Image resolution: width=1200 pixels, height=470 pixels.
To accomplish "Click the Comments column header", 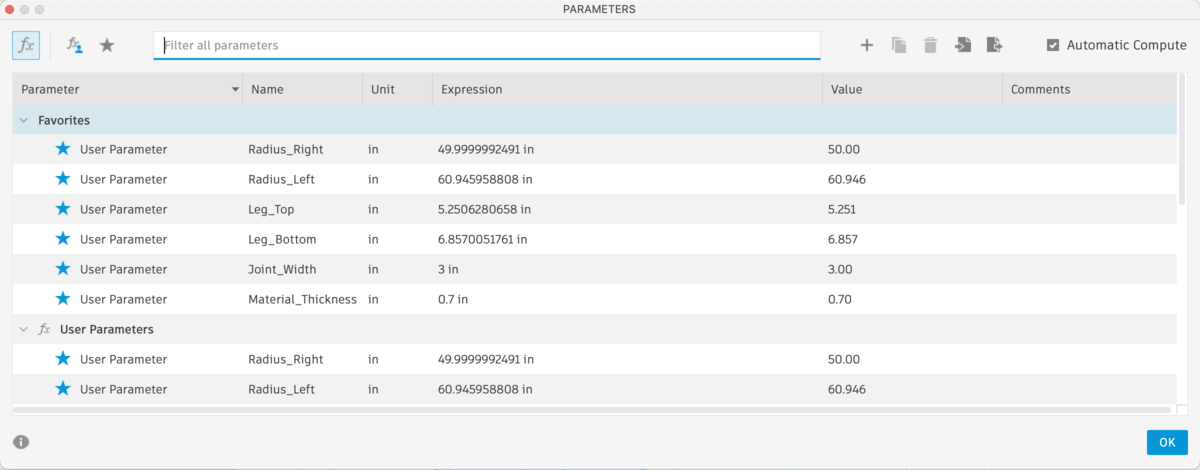I will [1089, 89].
